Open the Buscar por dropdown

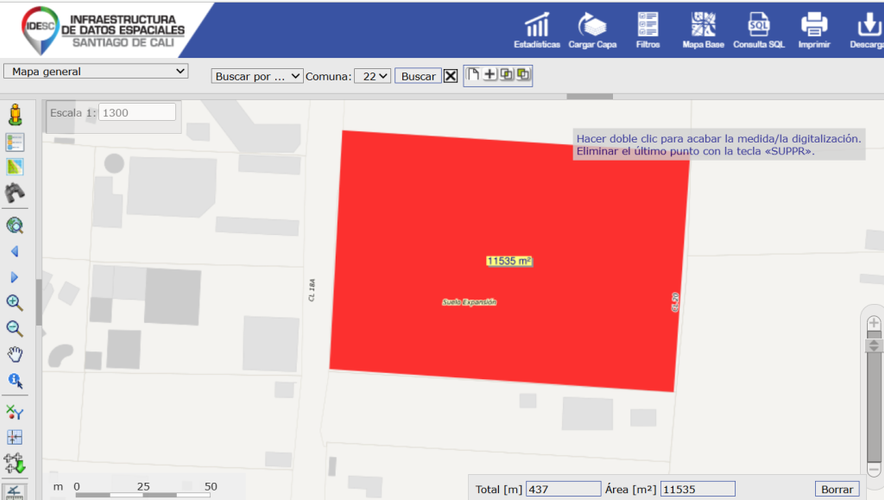pos(257,76)
